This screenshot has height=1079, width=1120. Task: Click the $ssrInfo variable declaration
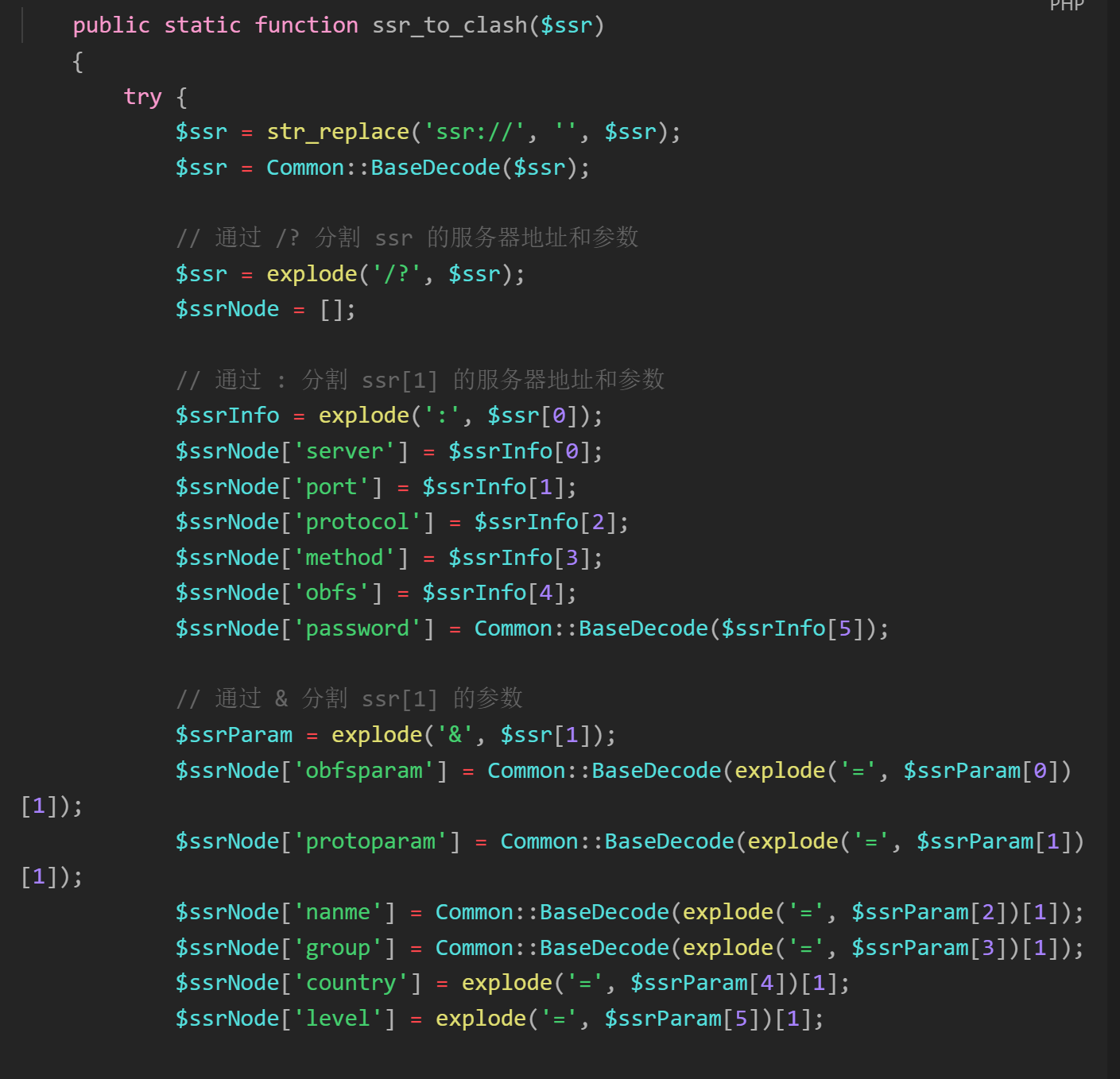227,416
